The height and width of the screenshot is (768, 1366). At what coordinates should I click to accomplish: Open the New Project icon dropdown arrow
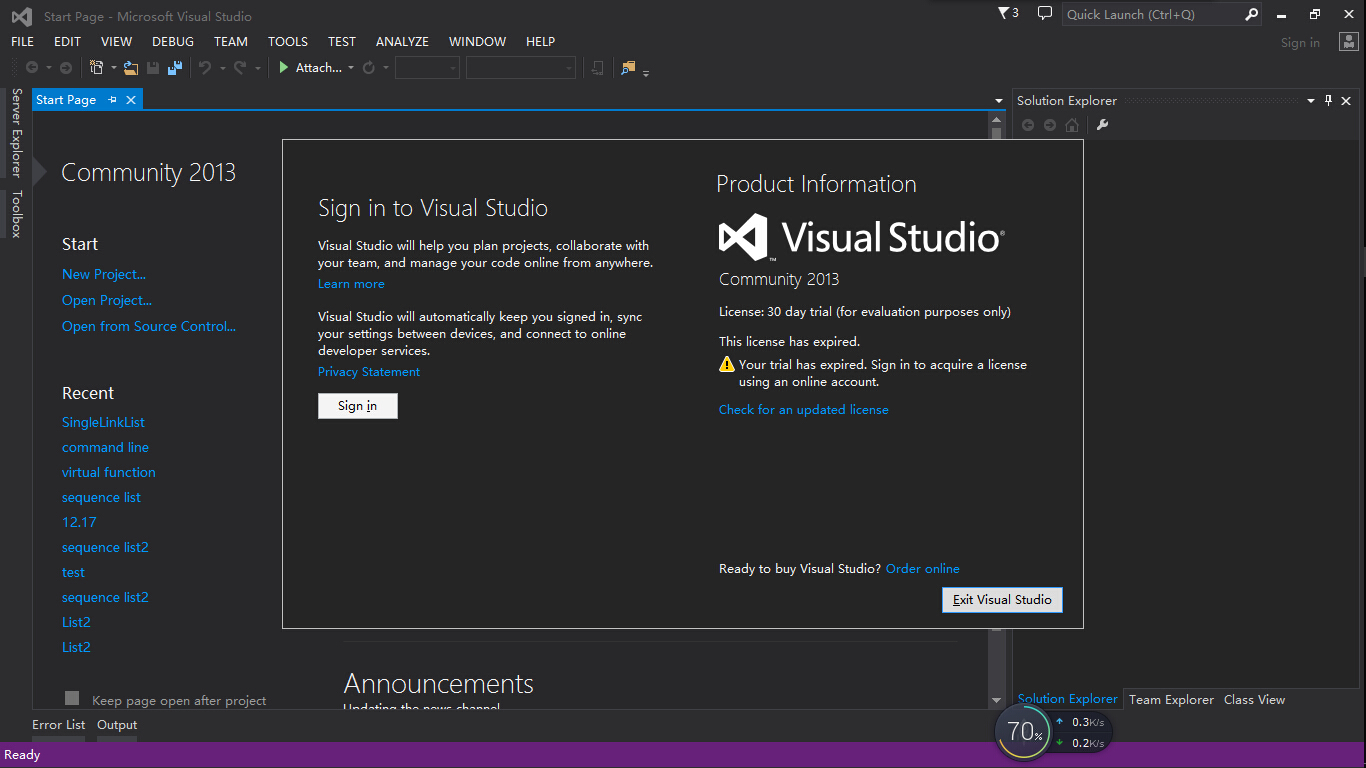114,69
